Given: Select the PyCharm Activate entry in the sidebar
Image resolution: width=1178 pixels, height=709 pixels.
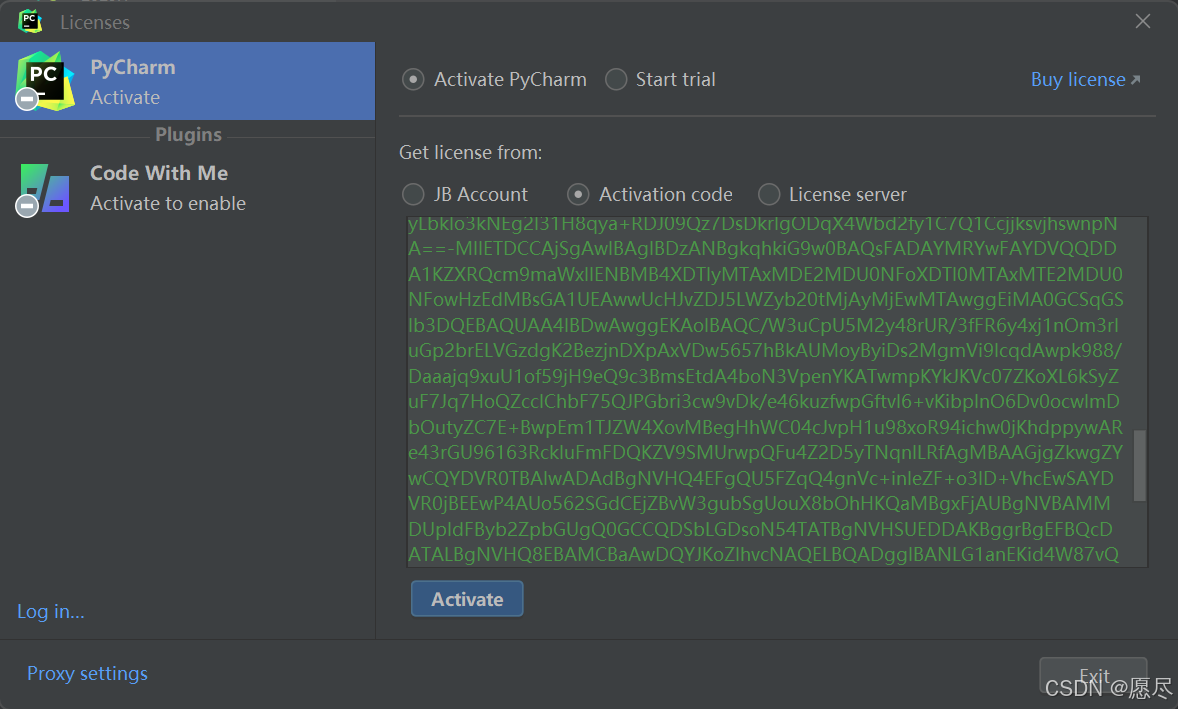Looking at the screenshot, I should 187,81.
